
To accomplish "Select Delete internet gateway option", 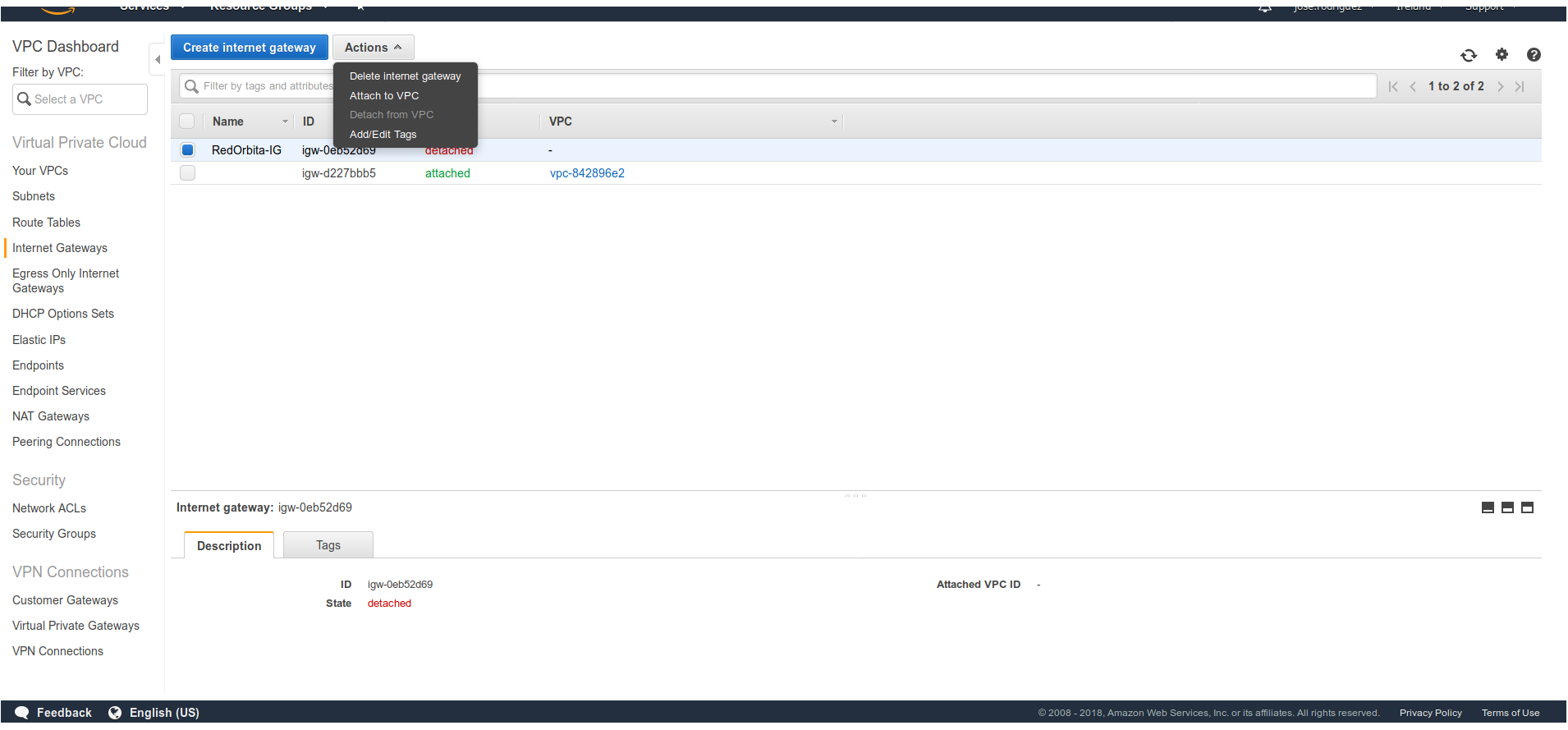I will tap(405, 76).
